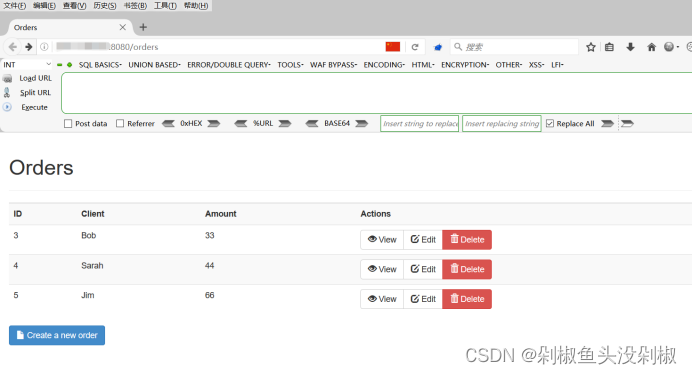Click the browser search box
The image size is (692, 374).
(x=514, y=47)
